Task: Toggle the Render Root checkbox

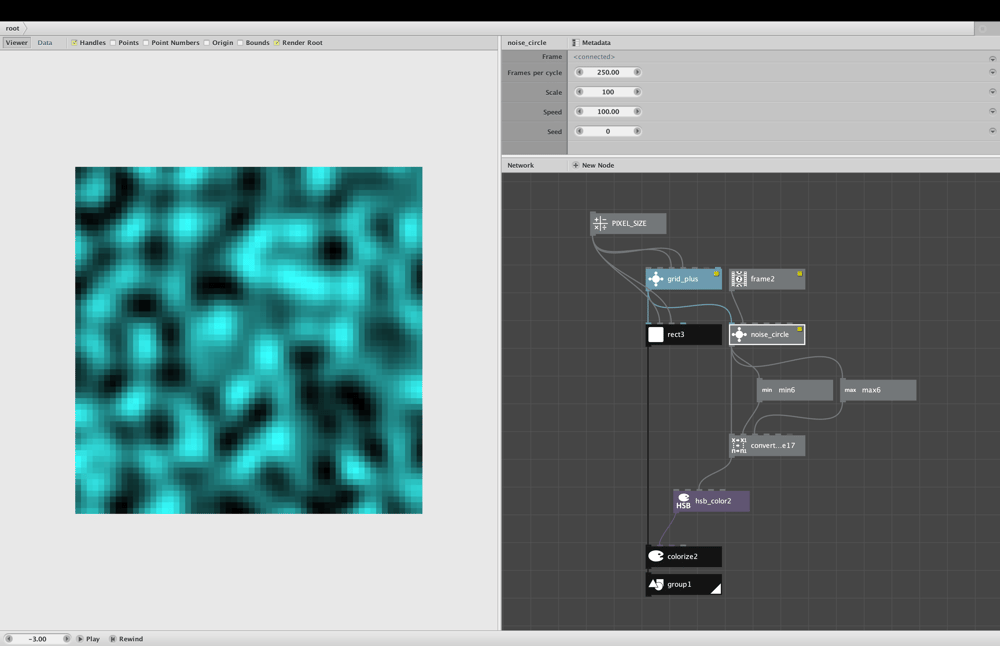Action: 277,43
